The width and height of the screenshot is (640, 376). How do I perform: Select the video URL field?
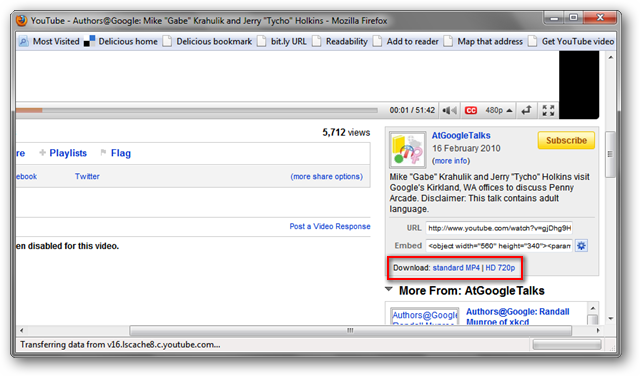click(x=499, y=228)
